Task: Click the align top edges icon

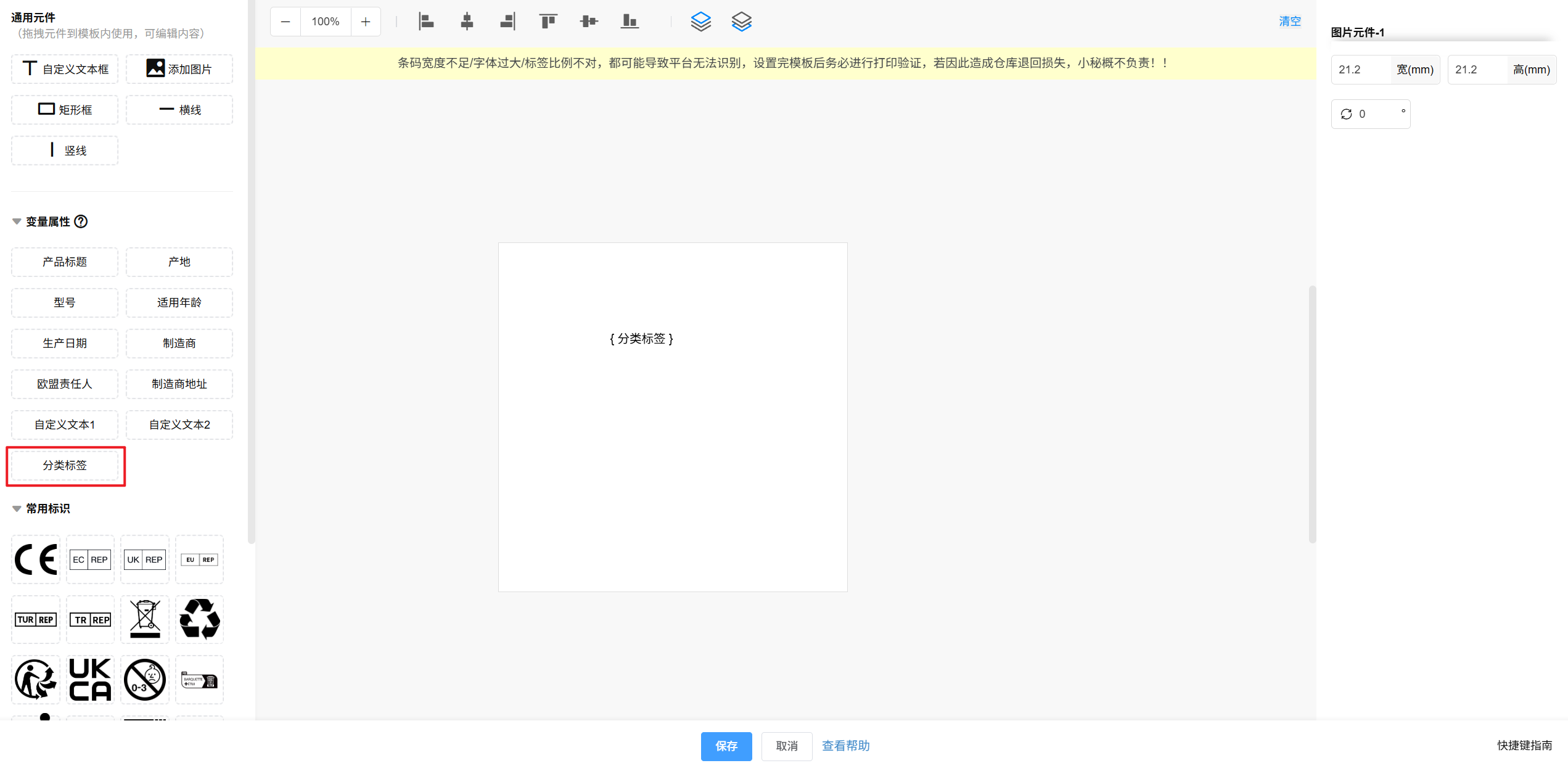Action: [548, 22]
